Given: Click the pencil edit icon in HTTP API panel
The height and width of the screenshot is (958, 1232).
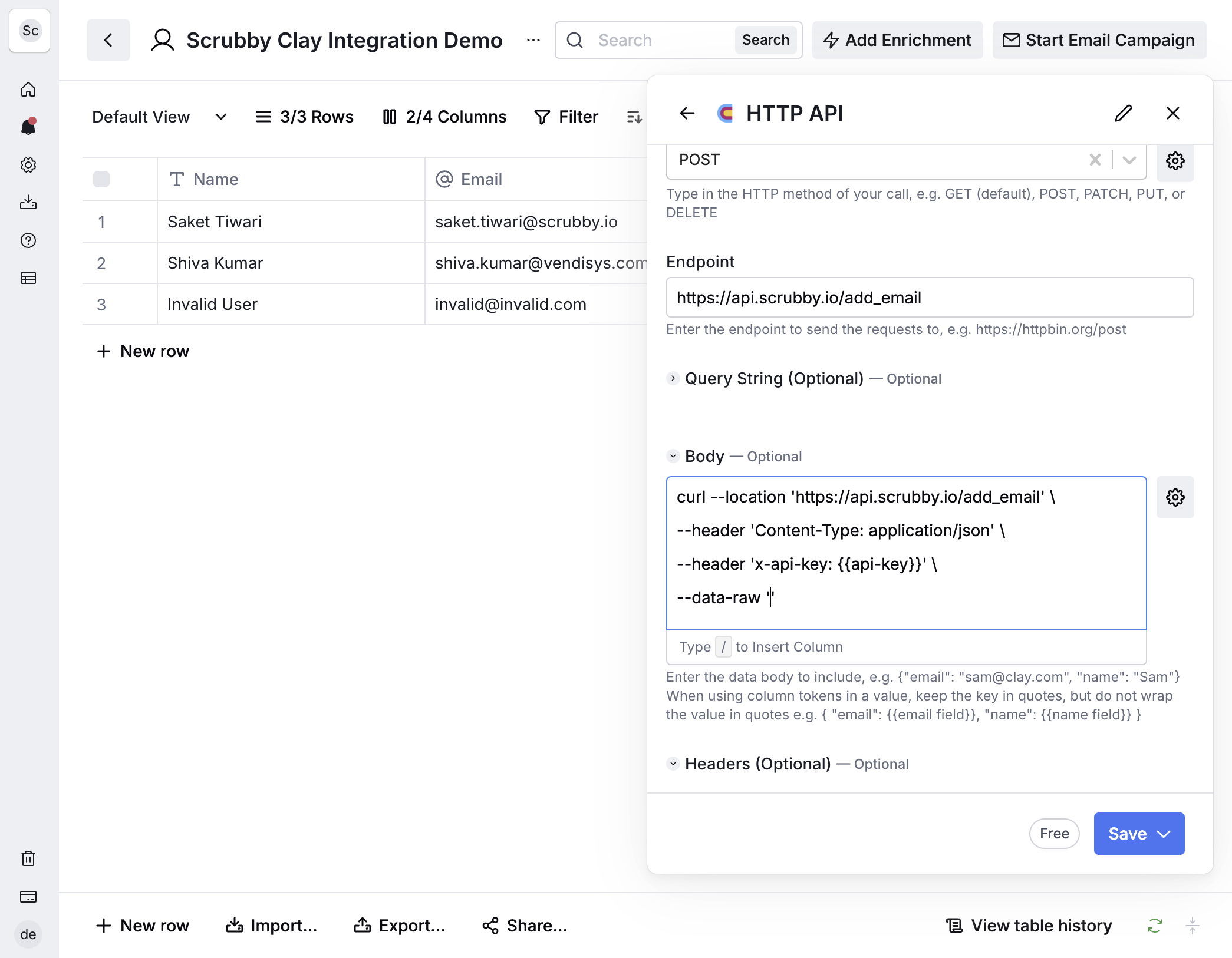Looking at the screenshot, I should (1124, 113).
